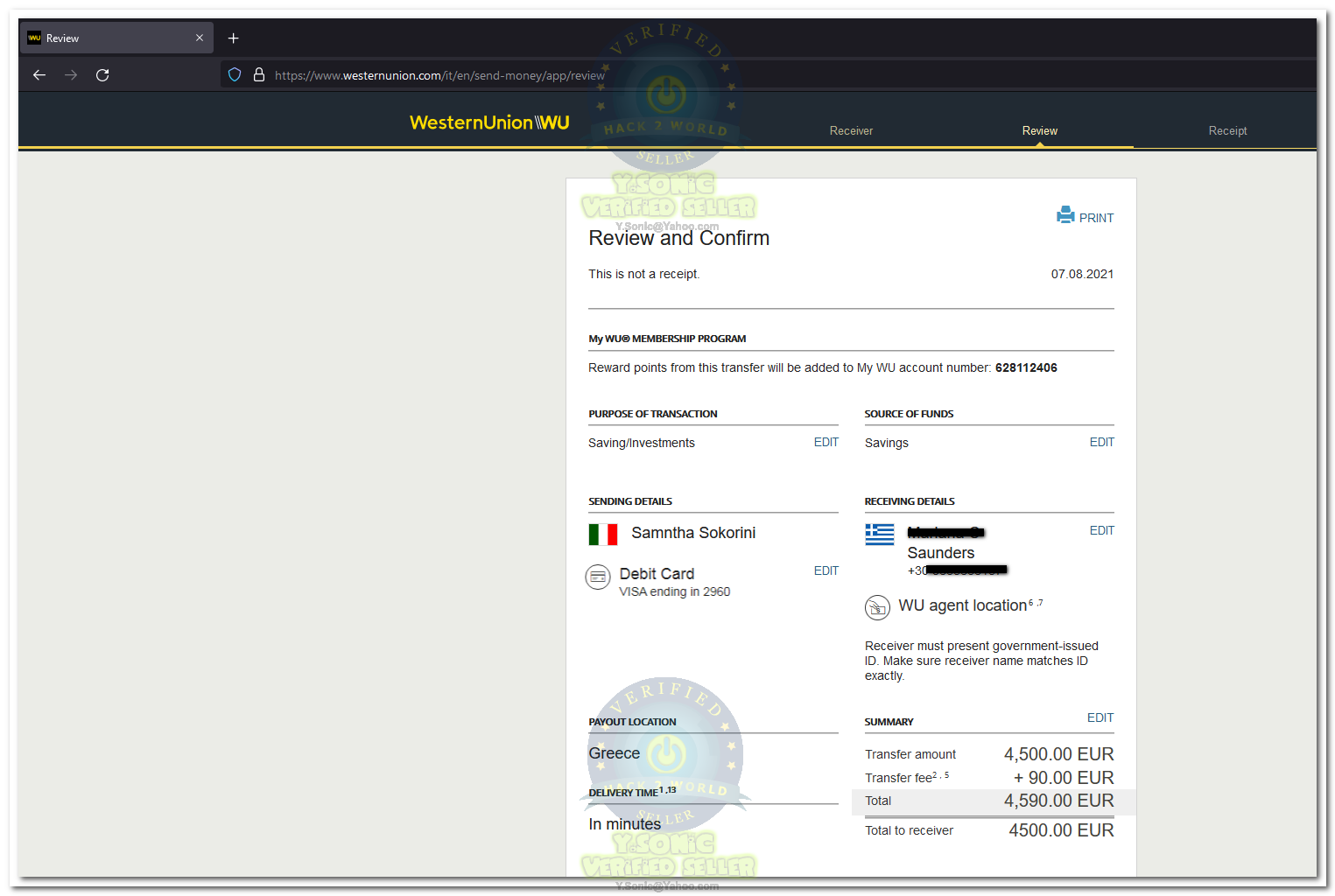
Task: Click the Debit Card label
Action: click(657, 575)
